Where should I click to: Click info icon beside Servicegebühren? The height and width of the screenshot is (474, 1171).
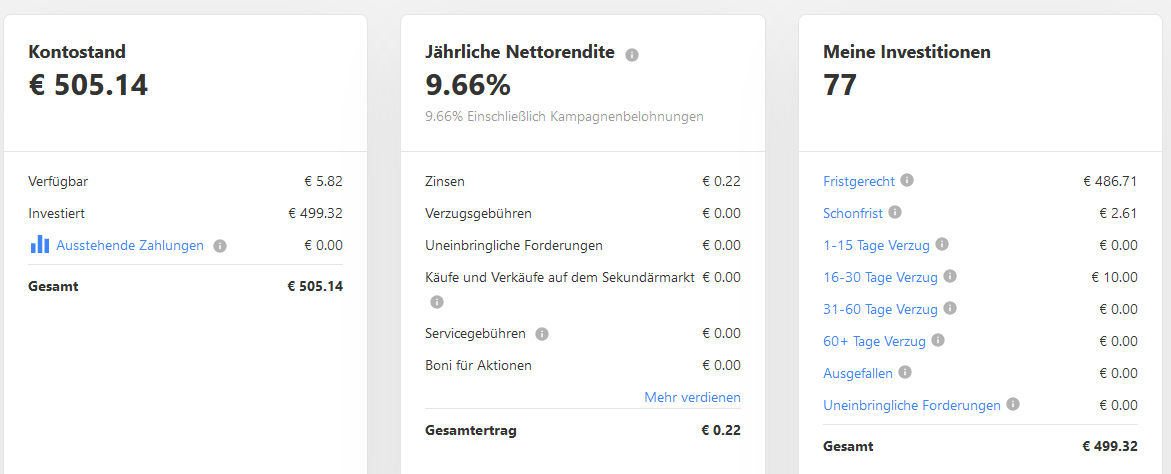(542, 334)
